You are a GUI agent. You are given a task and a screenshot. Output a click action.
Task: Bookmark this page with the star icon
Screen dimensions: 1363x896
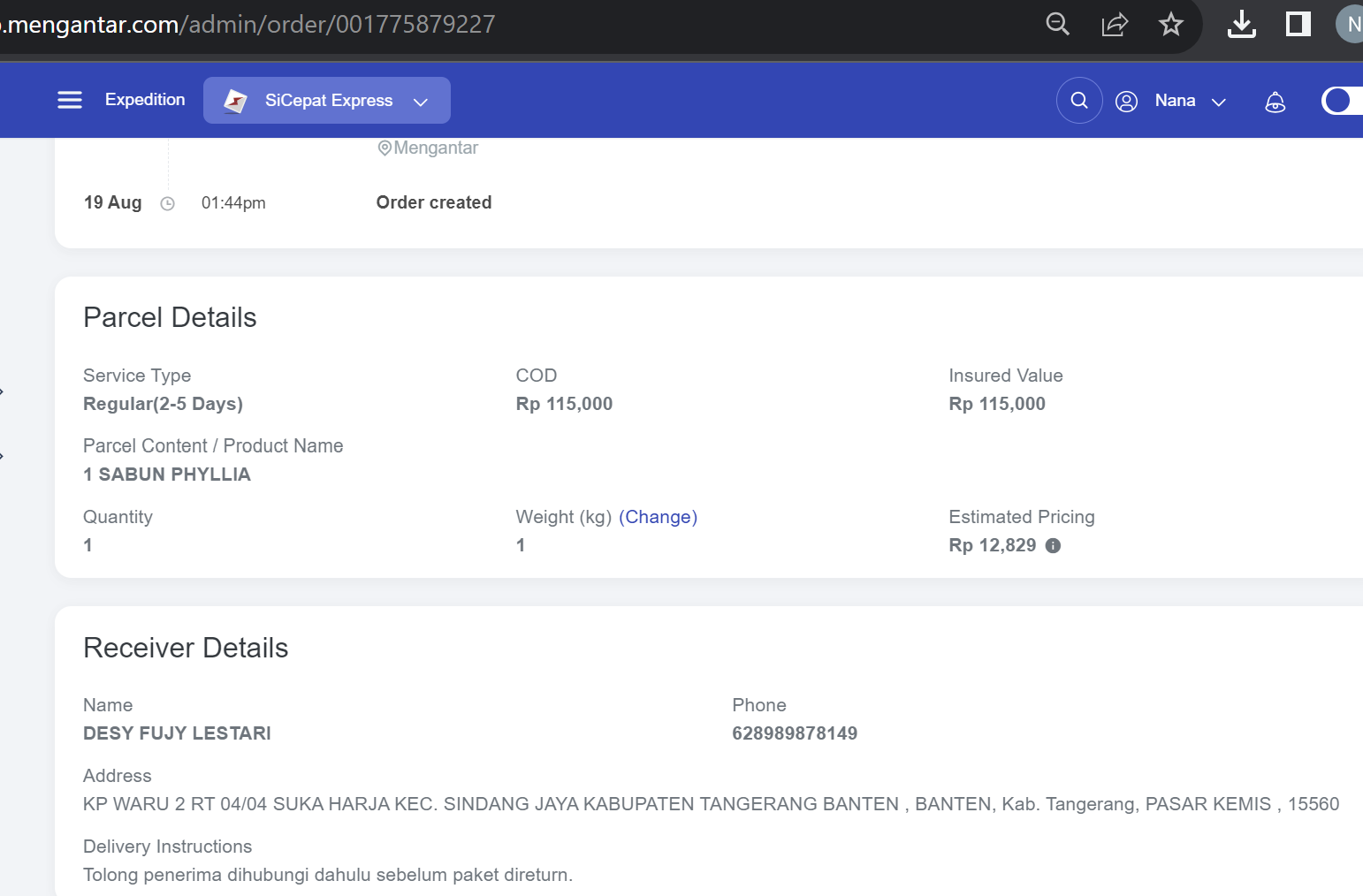1171,24
